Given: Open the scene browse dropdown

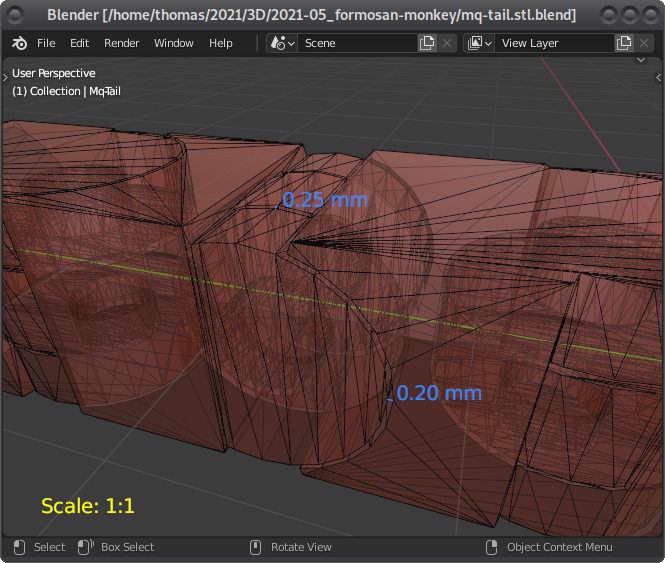Looking at the screenshot, I should [283, 43].
